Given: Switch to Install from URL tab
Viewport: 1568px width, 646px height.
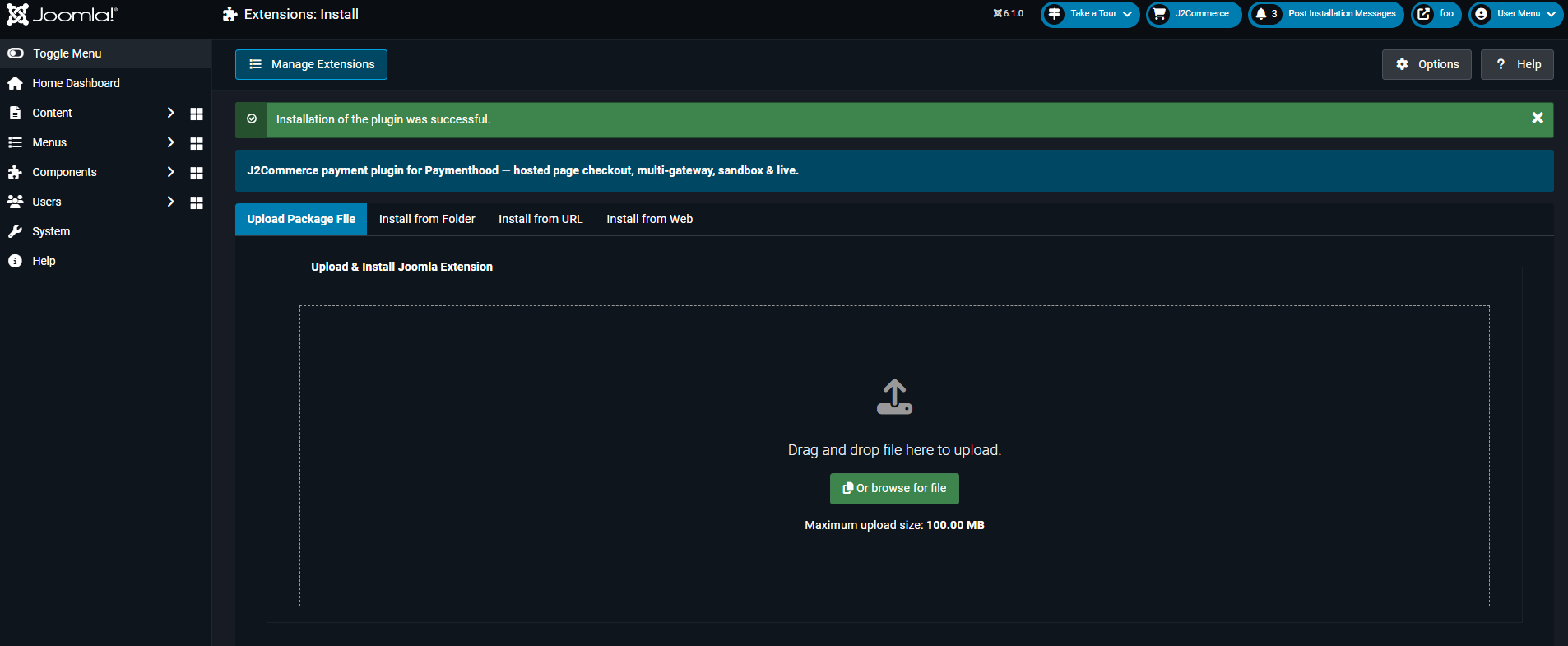Looking at the screenshot, I should (x=540, y=219).
